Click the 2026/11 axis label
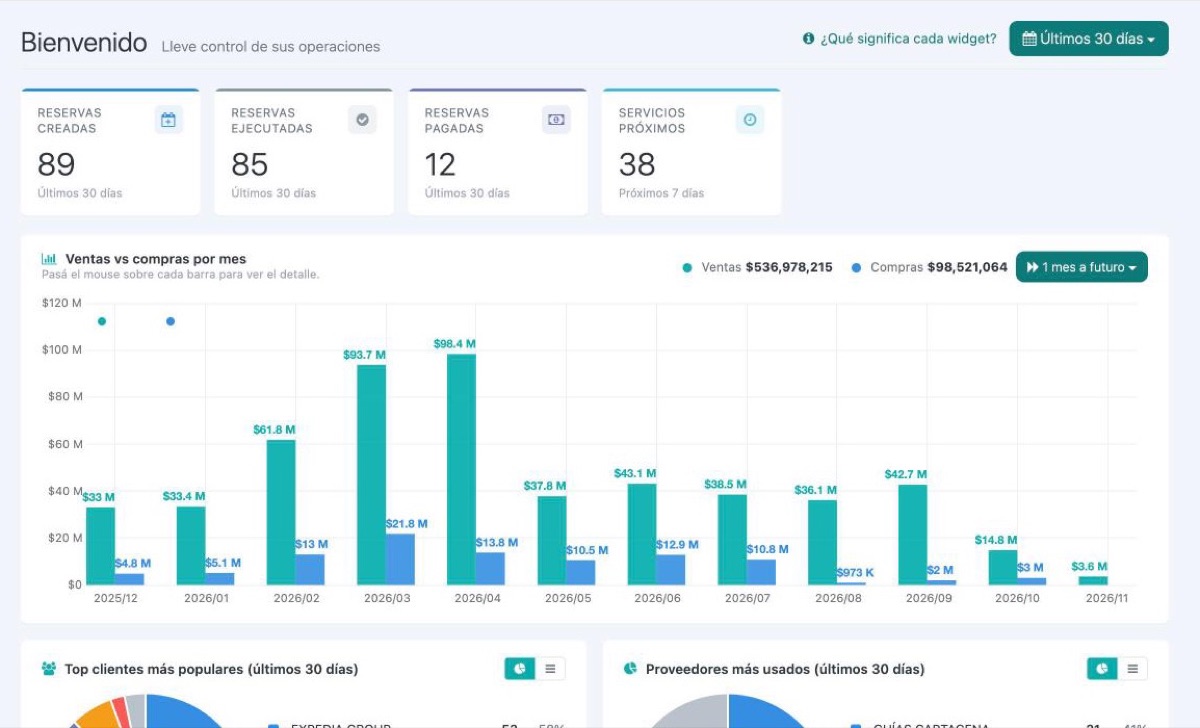The width and height of the screenshot is (1200, 728). [x=1107, y=598]
